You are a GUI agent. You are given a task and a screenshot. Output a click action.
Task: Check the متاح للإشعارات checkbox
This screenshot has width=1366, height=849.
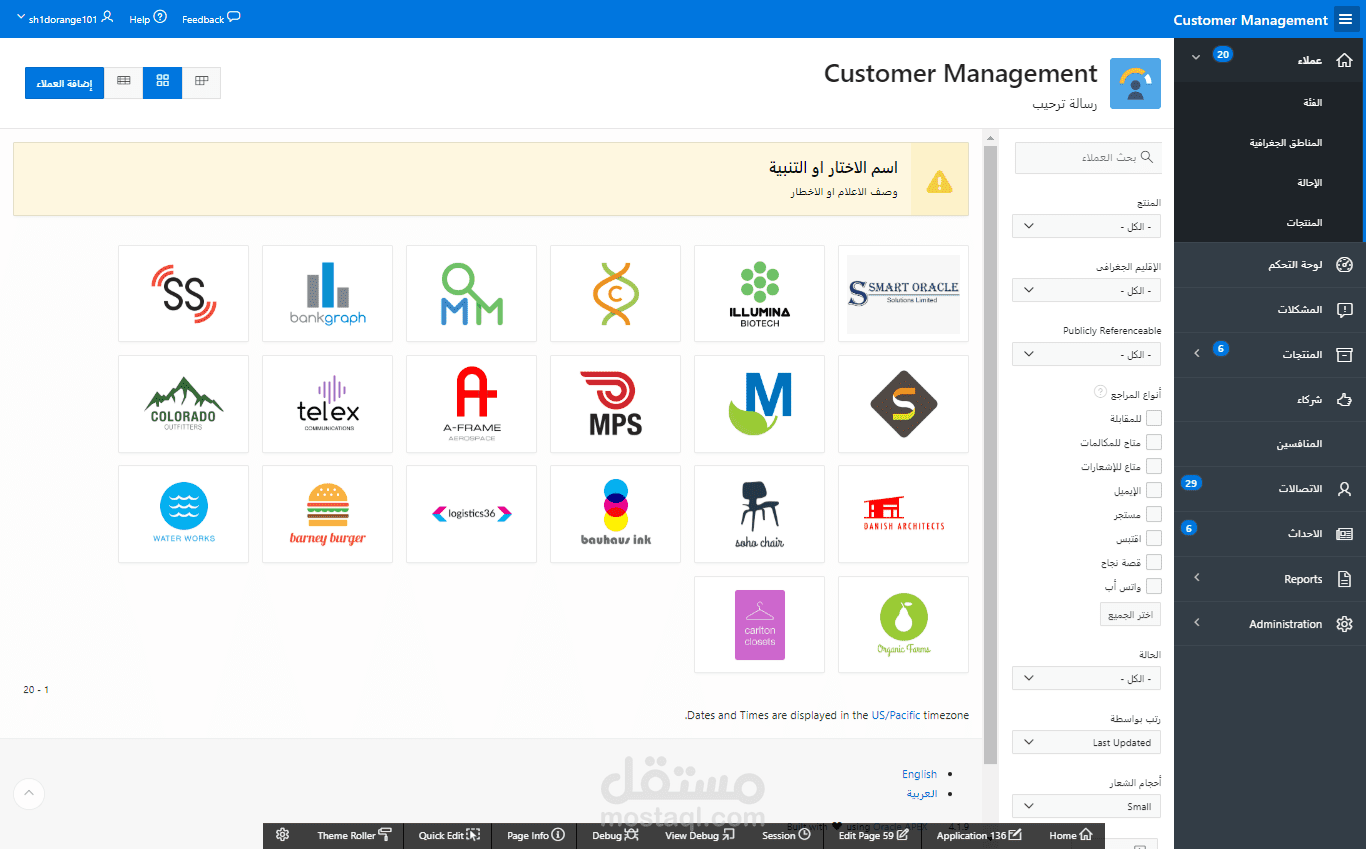(1154, 466)
